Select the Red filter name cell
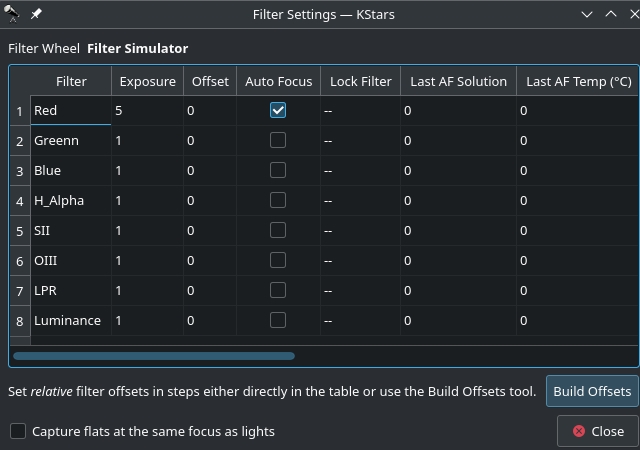 tap(71, 110)
